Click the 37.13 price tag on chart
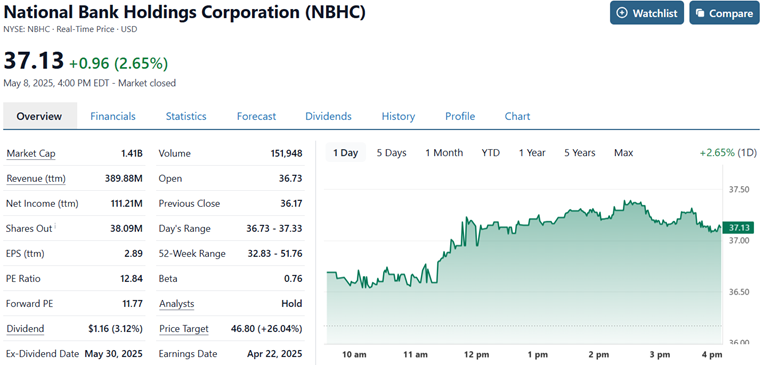Image resolution: width=780 pixels, height=365 pixels. click(738, 228)
